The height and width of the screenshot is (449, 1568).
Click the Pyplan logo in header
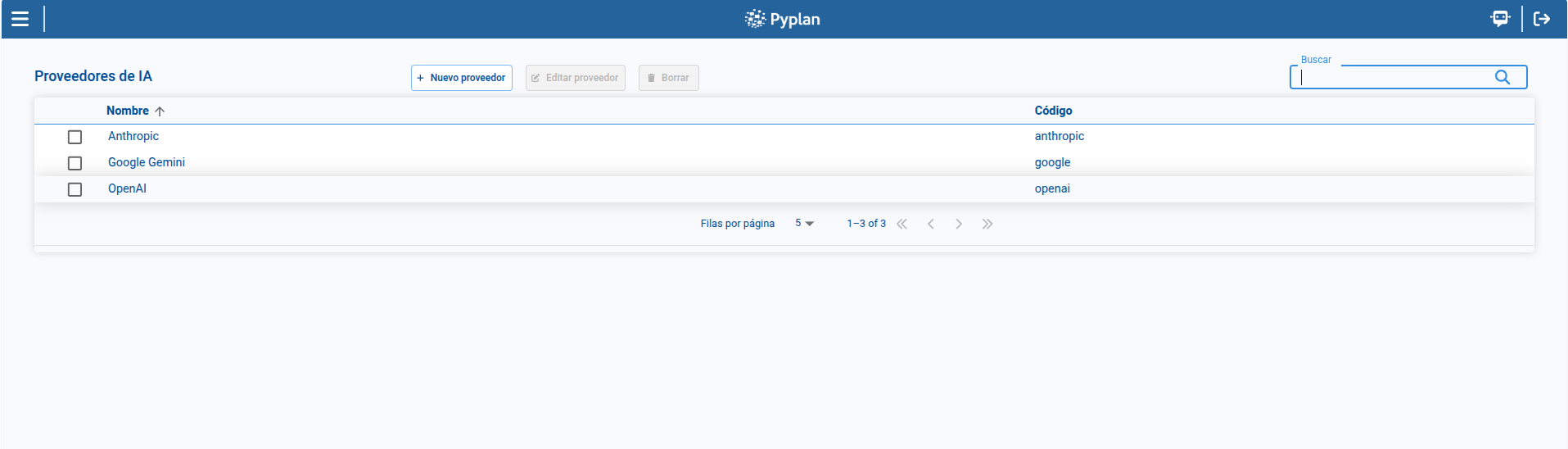pyautogui.click(x=783, y=19)
